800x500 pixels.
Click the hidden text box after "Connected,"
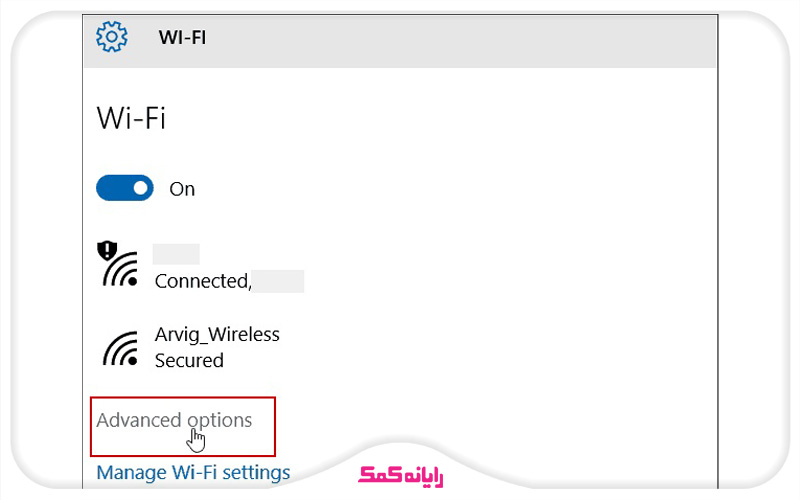pos(278,281)
